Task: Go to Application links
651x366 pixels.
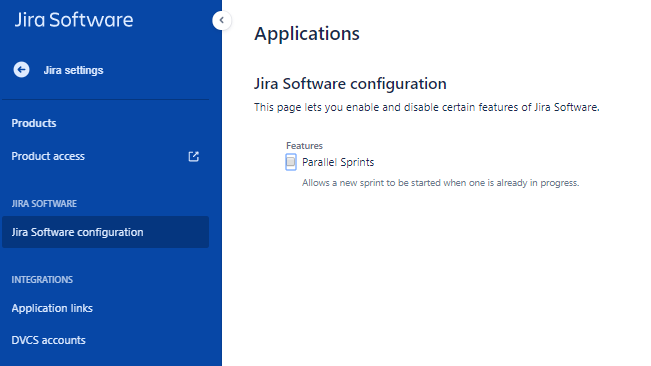Action: pos(52,308)
